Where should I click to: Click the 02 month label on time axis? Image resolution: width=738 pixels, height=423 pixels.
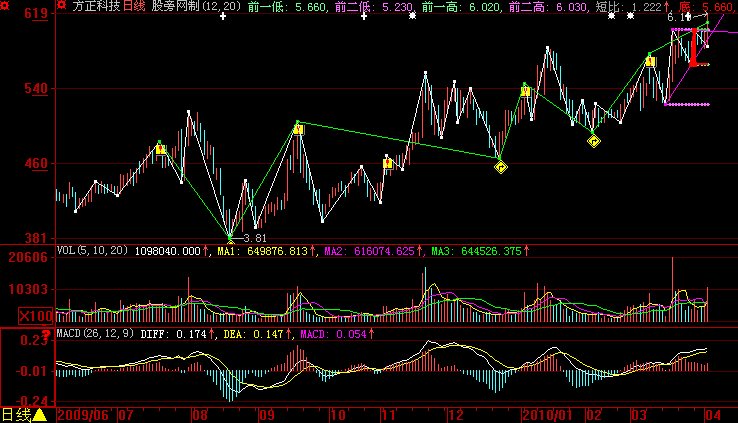coord(594,415)
